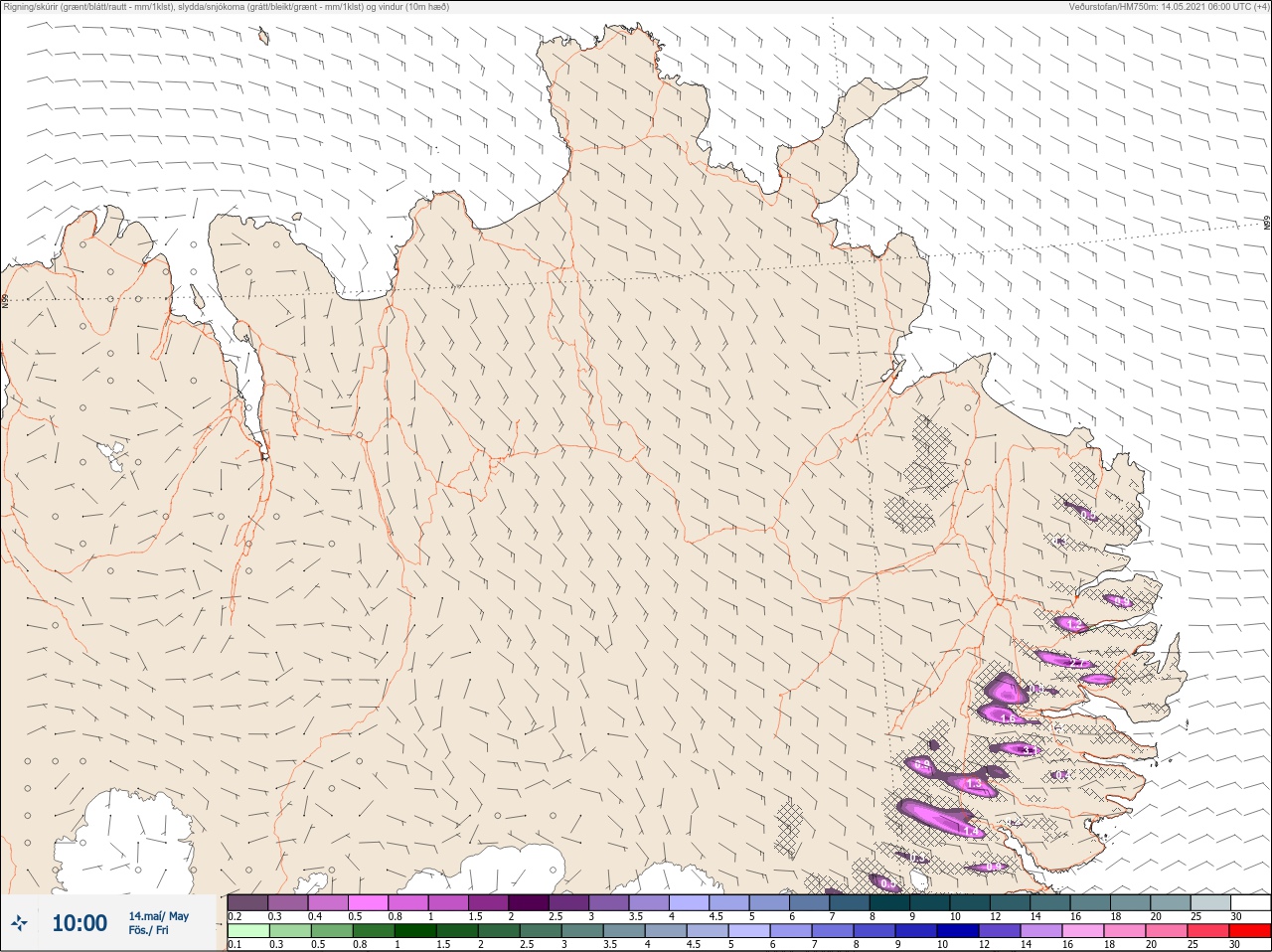
Task: Click the lavender 4.5 swatch in upper legend
Action: pos(729,902)
